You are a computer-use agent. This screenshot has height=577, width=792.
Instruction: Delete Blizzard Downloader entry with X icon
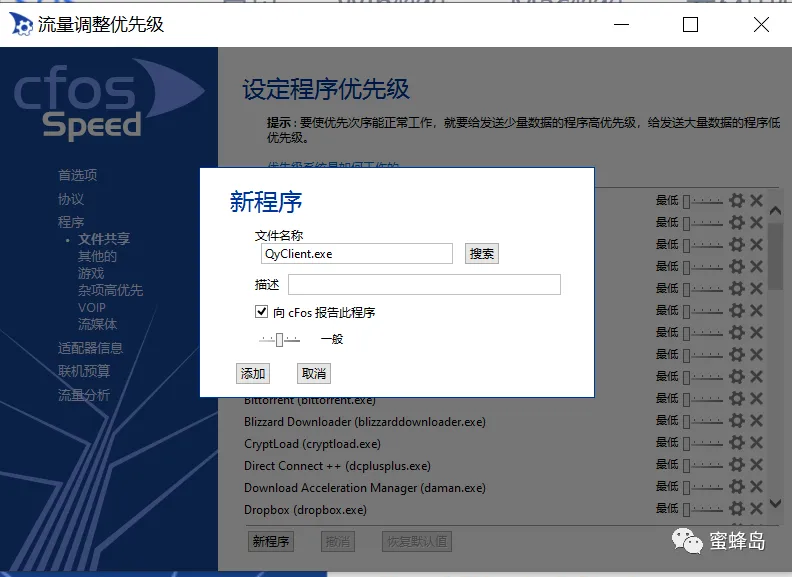pyautogui.click(x=756, y=420)
